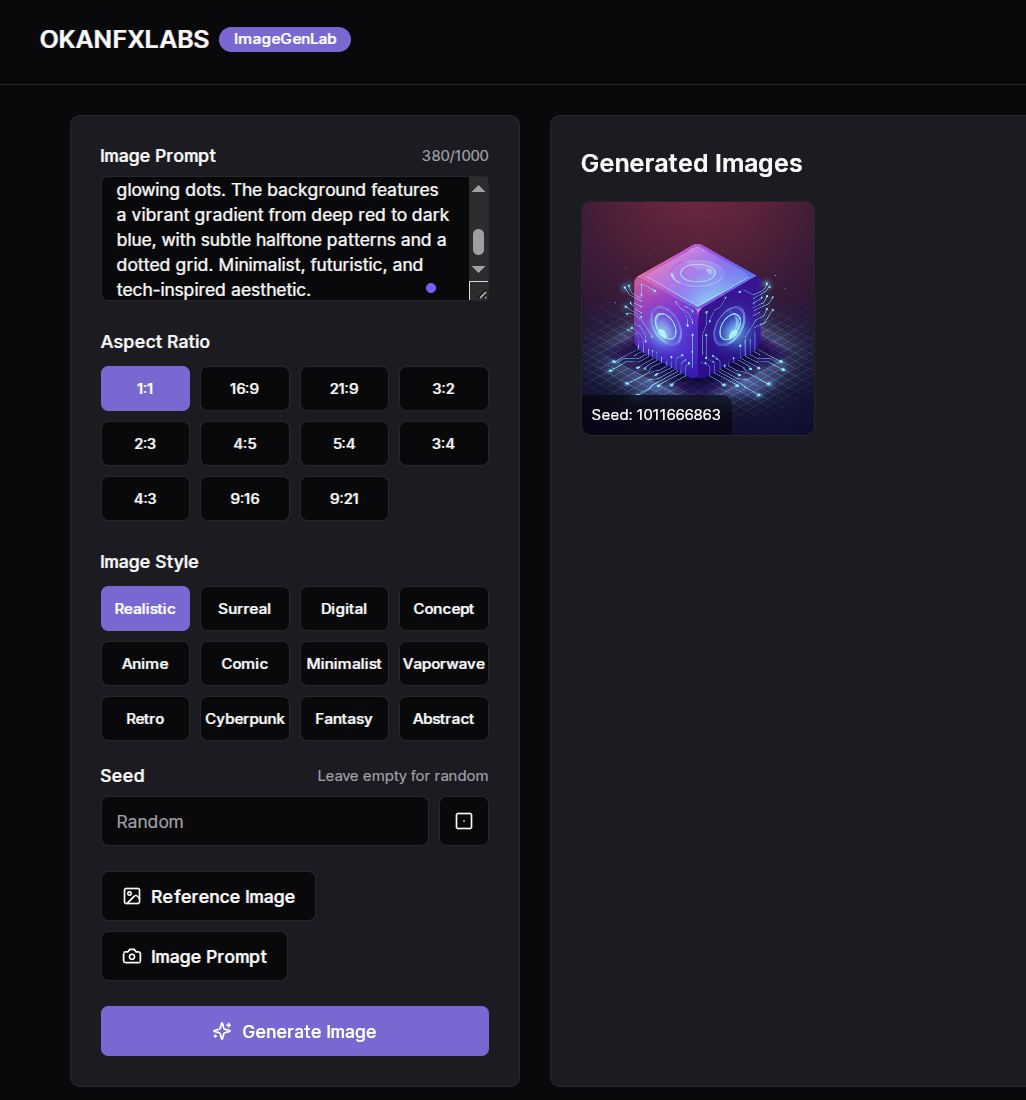The height and width of the screenshot is (1100, 1026).
Task: Click the prompt box scrollbar thumb
Action: (x=478, y=241)
